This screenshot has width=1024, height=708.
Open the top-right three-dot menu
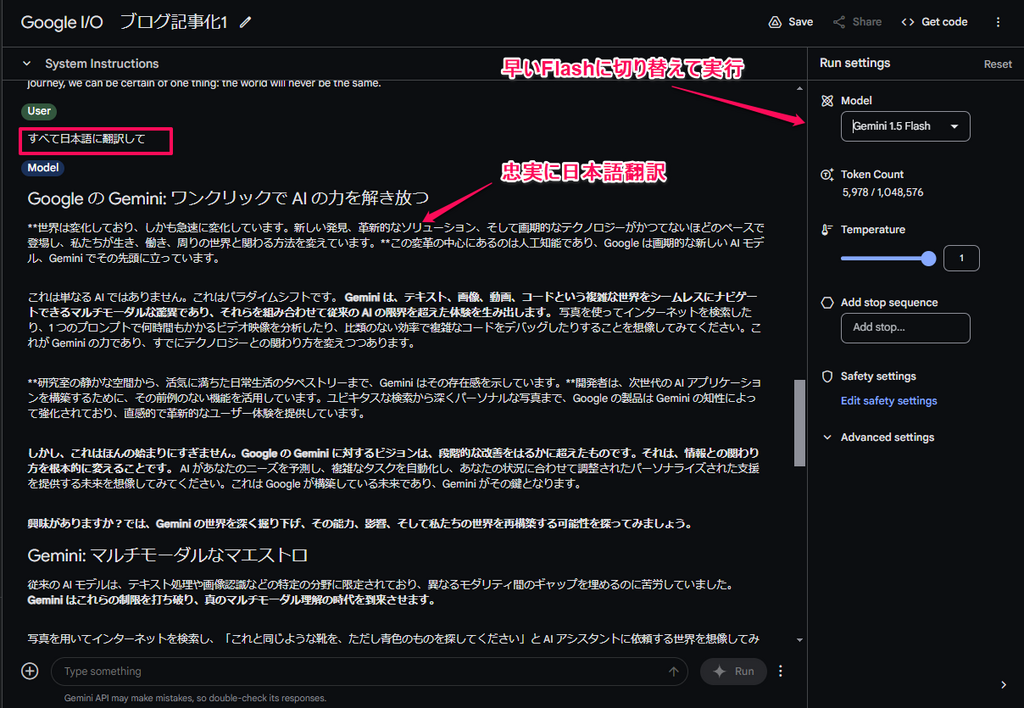[x=998, y=22]
